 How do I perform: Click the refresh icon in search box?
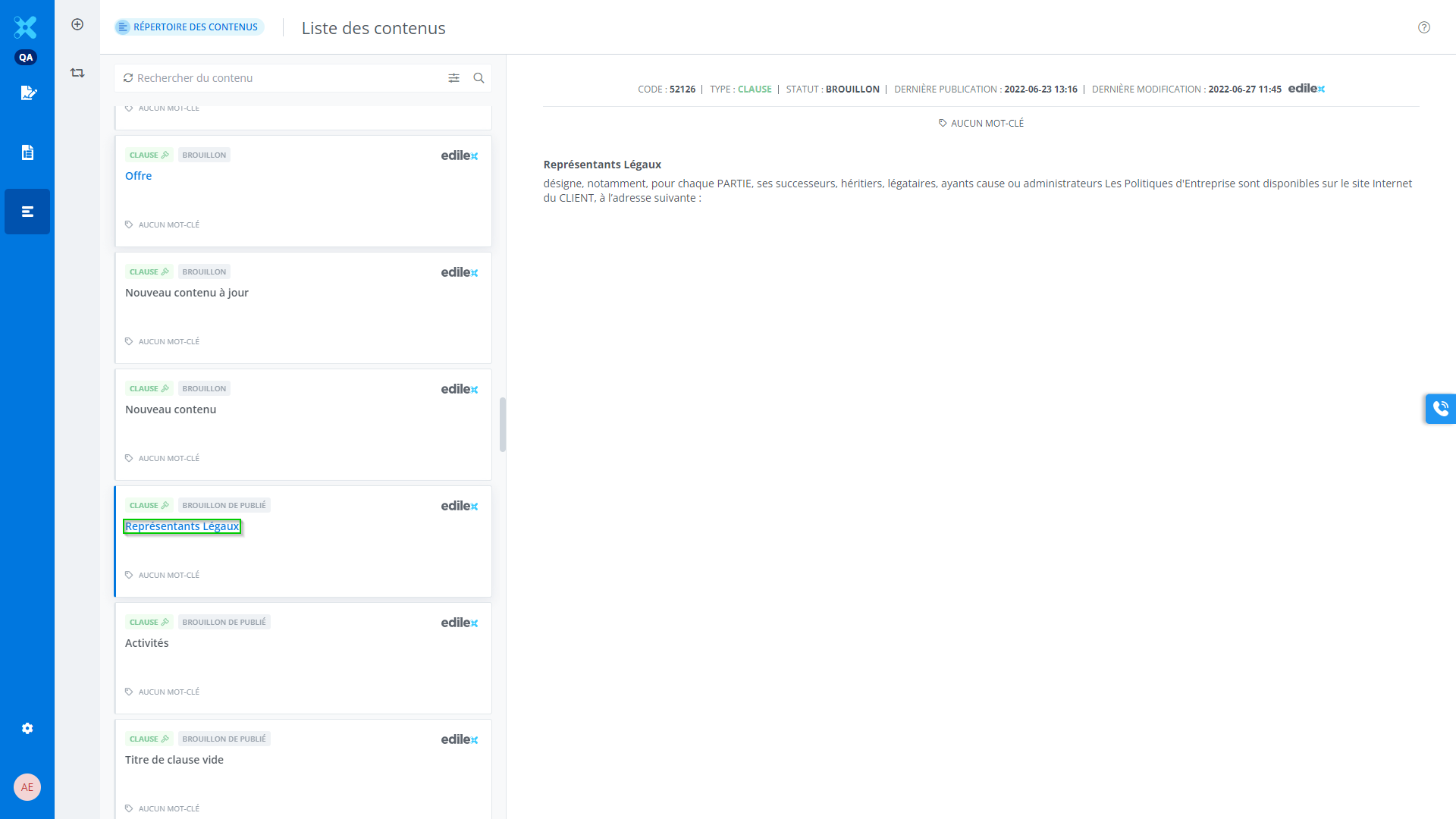pos(128,78)
